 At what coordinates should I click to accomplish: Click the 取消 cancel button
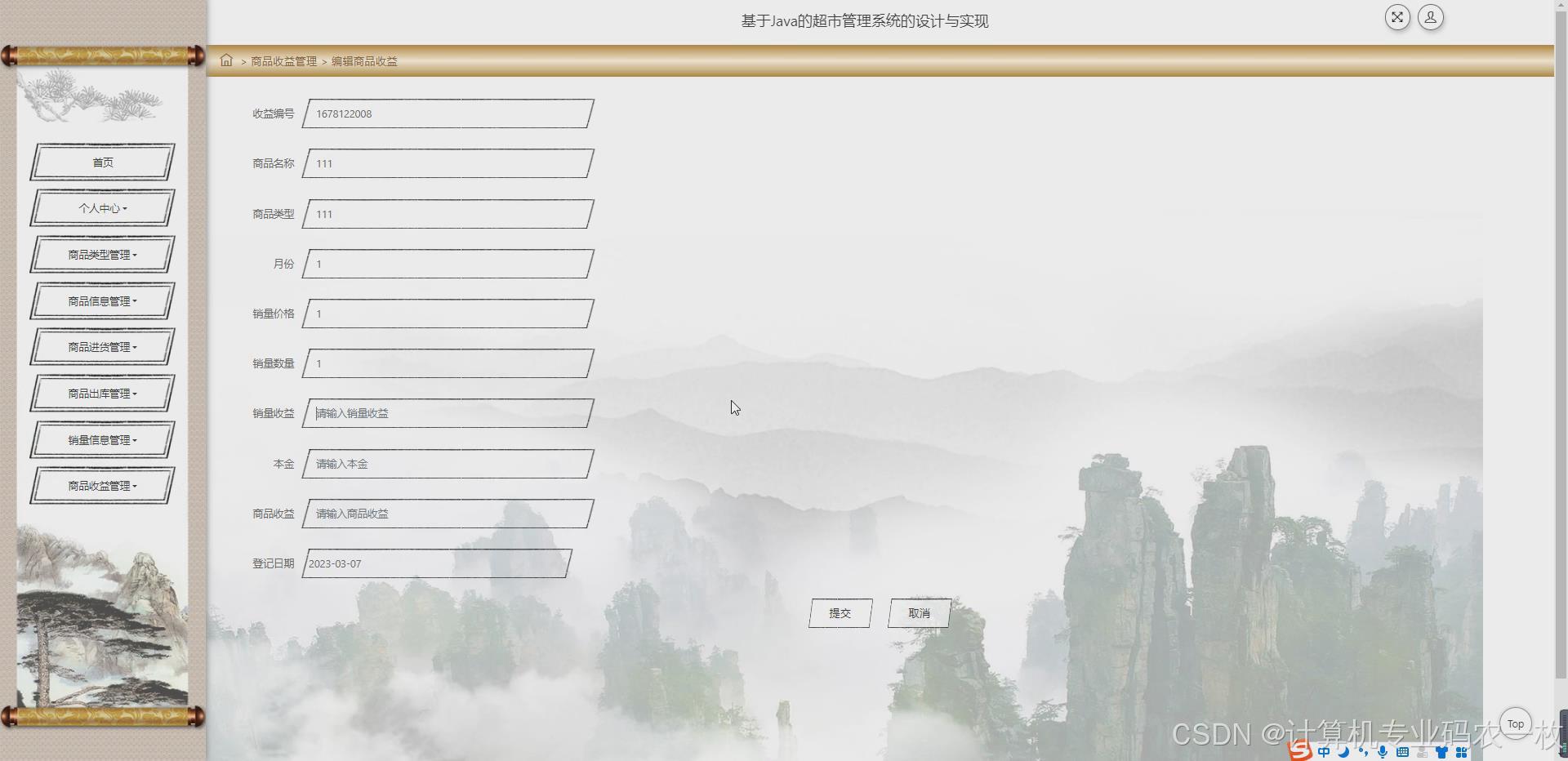click(918, 613)
